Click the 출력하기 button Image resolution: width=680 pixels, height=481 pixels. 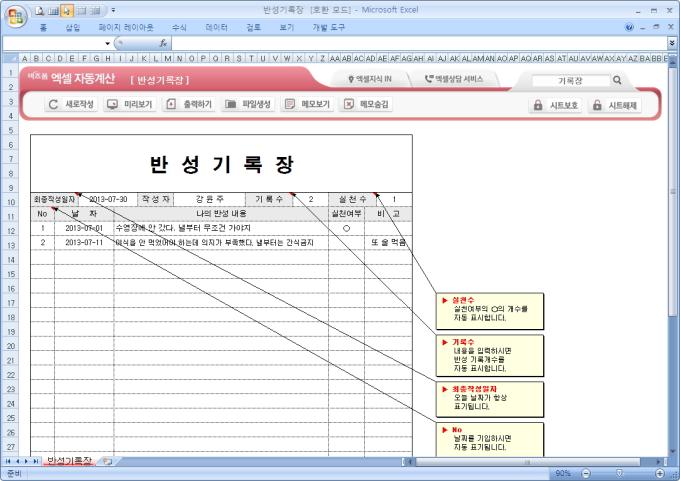pos(189,105)
